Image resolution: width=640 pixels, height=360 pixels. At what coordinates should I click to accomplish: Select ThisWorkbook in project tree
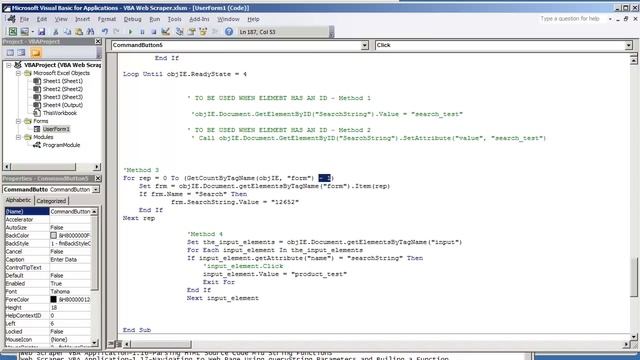click(60, 113)
